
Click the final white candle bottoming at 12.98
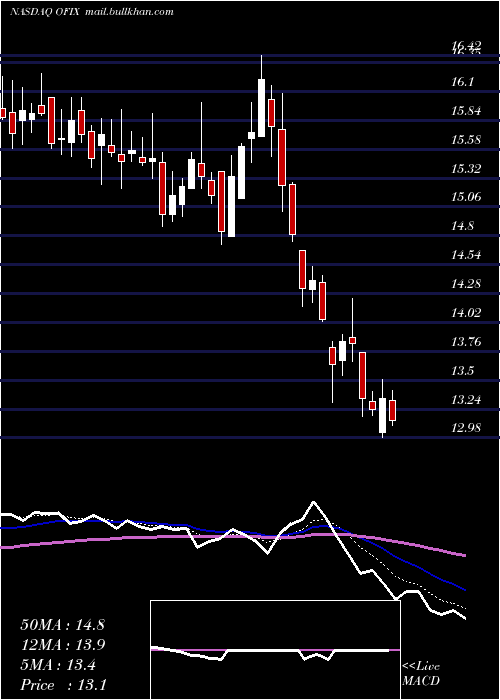[x=383, y=415]
